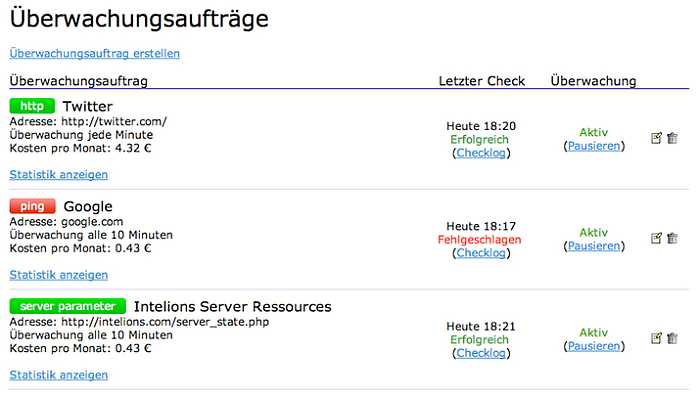Image resolution: width=700 pixels, height=398 pixels.
Task: Delete the Google ping job via trash icon
Action: tap(672, 238)
